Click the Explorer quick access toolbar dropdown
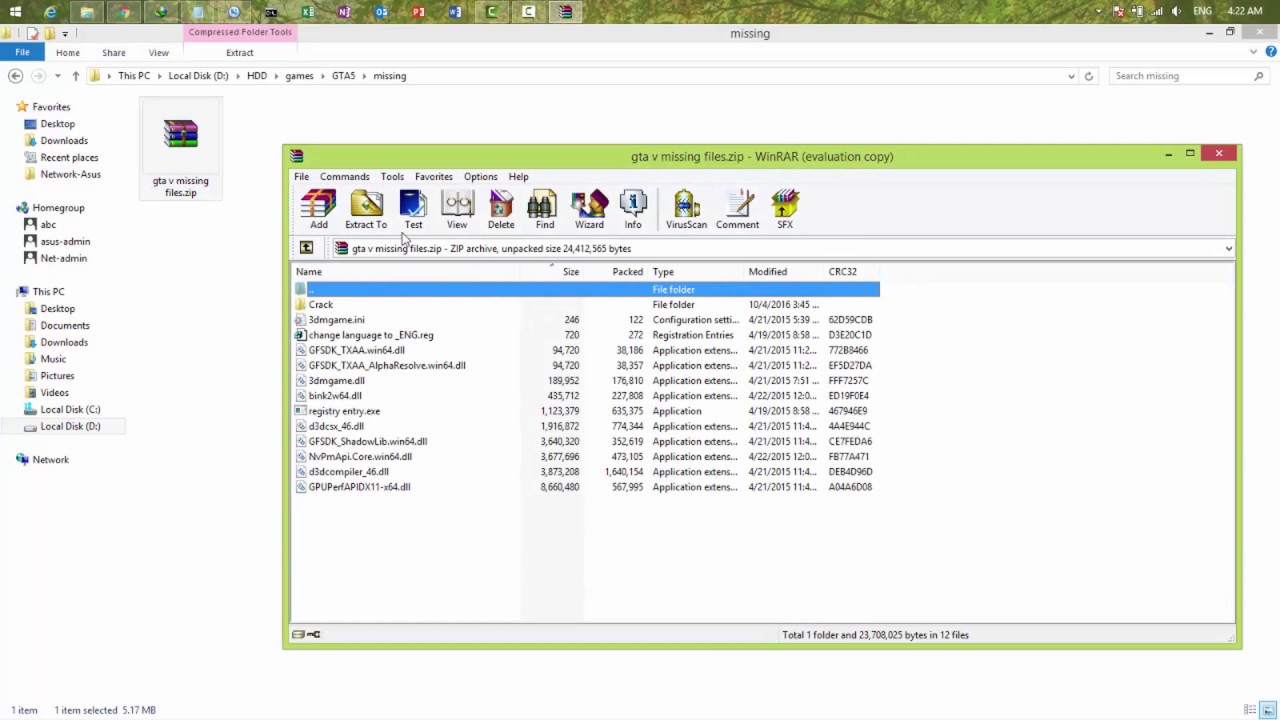 (x=65, y=34)
